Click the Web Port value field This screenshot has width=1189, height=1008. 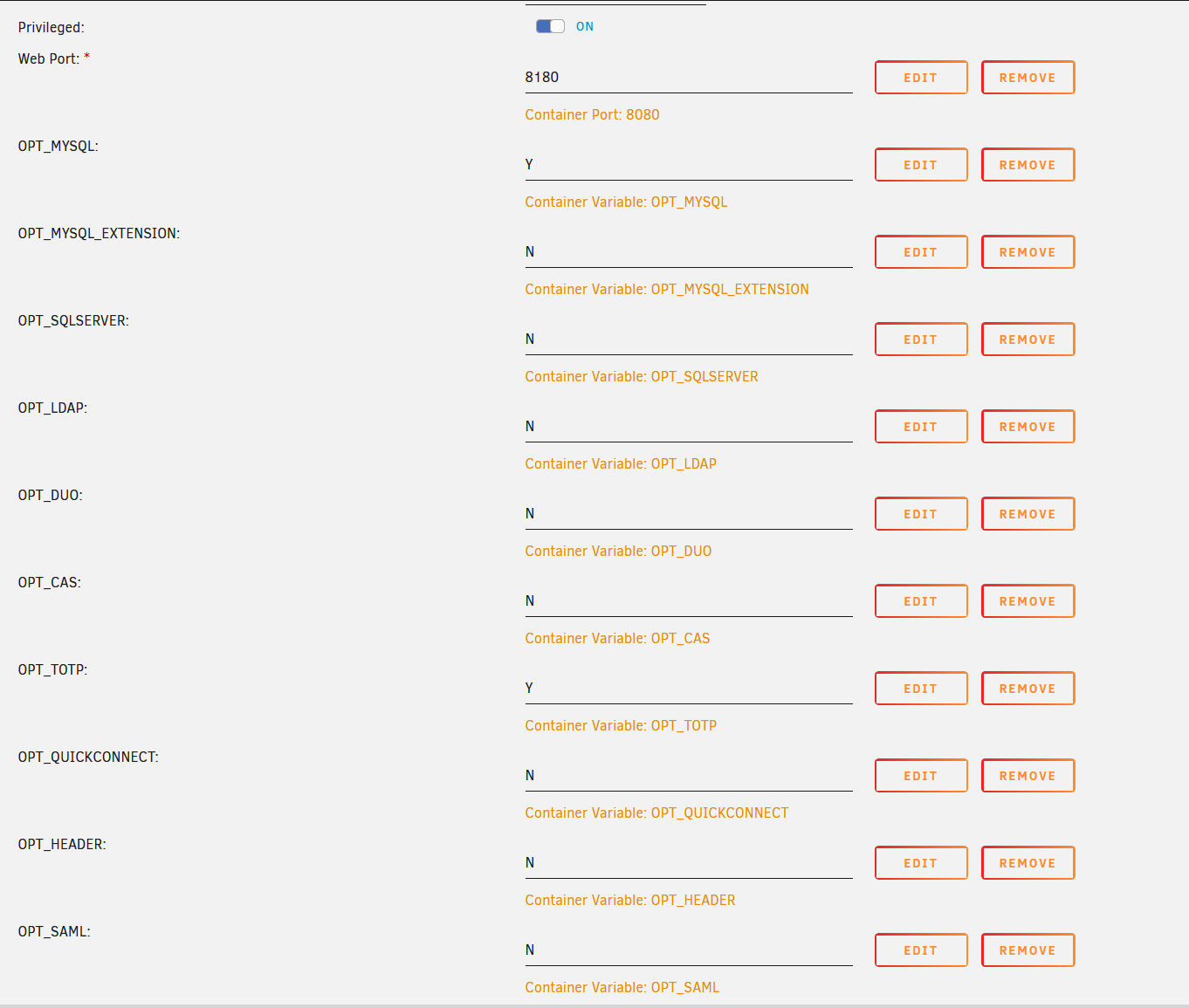689,78
